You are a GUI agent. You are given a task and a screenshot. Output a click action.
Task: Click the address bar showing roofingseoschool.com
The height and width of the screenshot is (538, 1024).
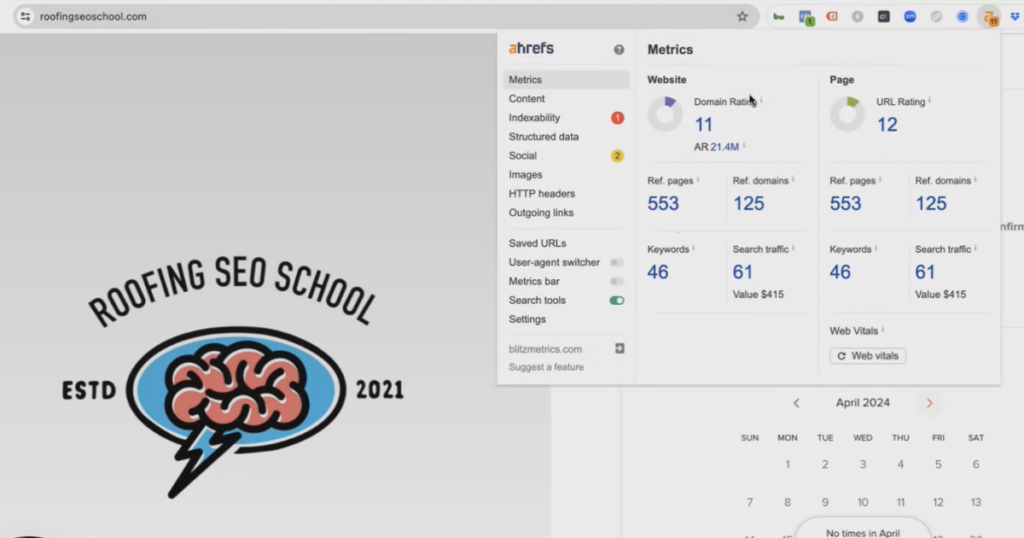tap(385, 16)
